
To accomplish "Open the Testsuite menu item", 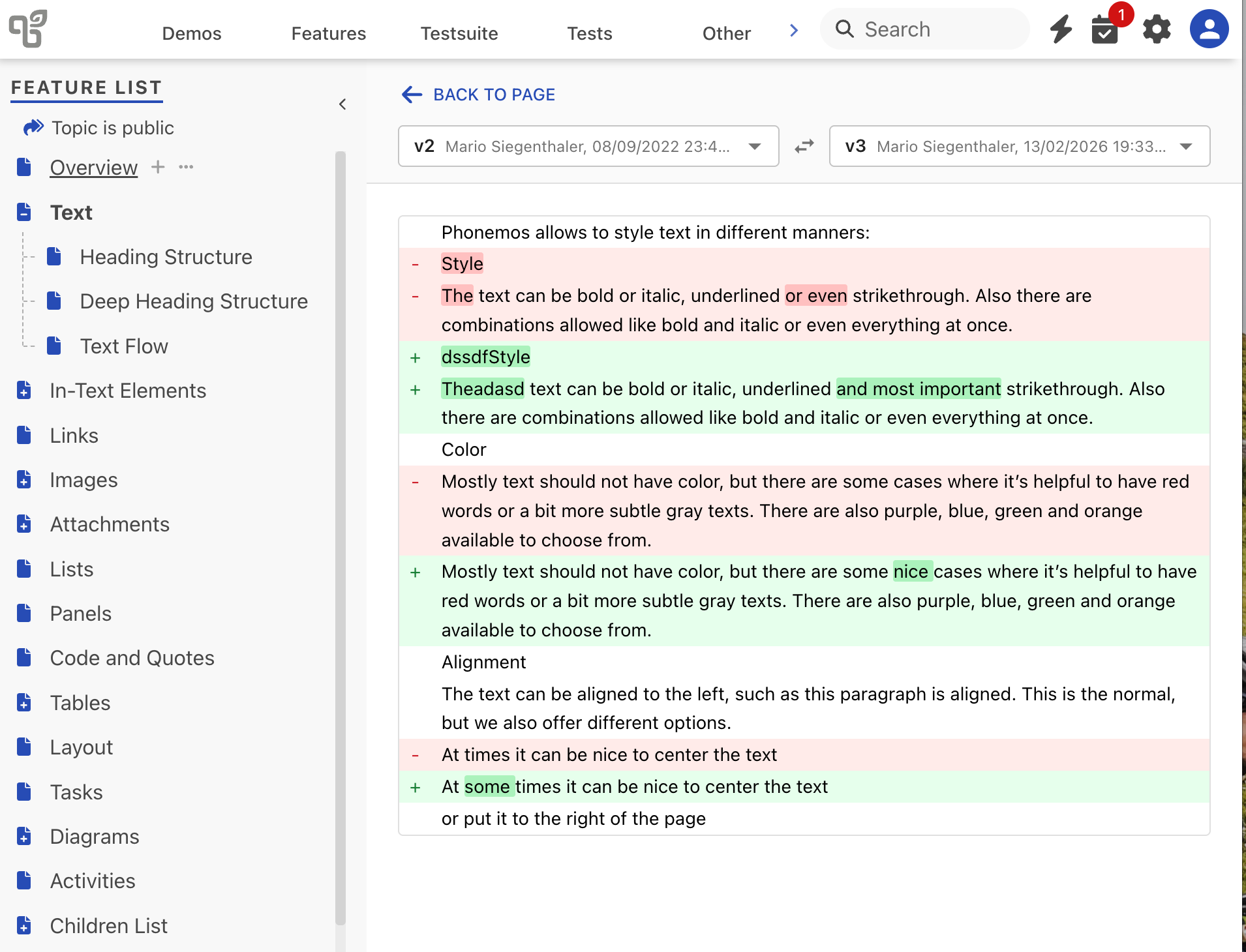I will (459, 33).
